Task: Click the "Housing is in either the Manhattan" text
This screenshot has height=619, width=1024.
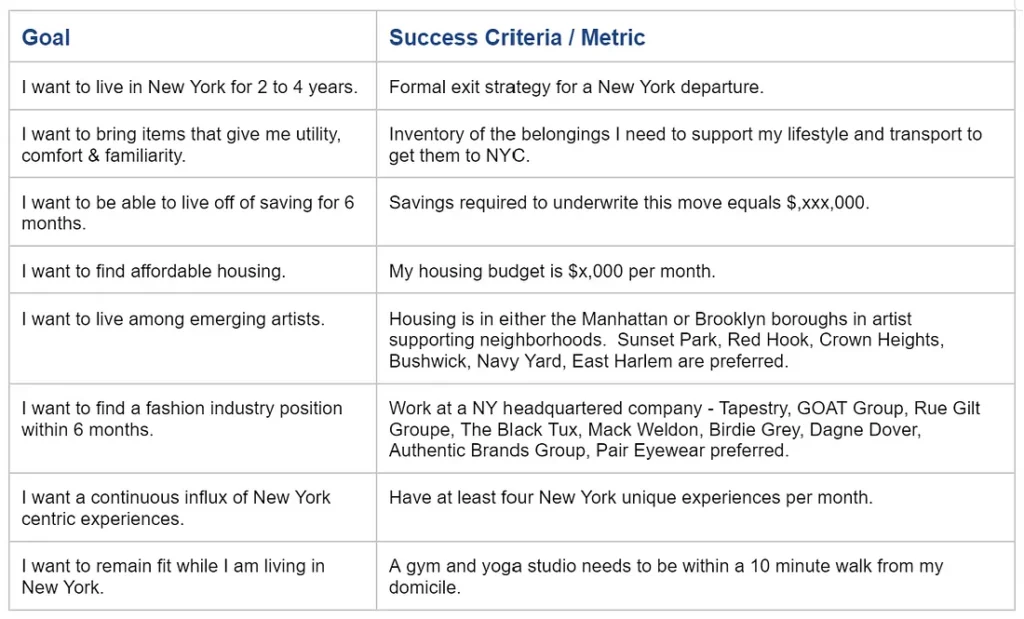Action: tap(650, 320)
